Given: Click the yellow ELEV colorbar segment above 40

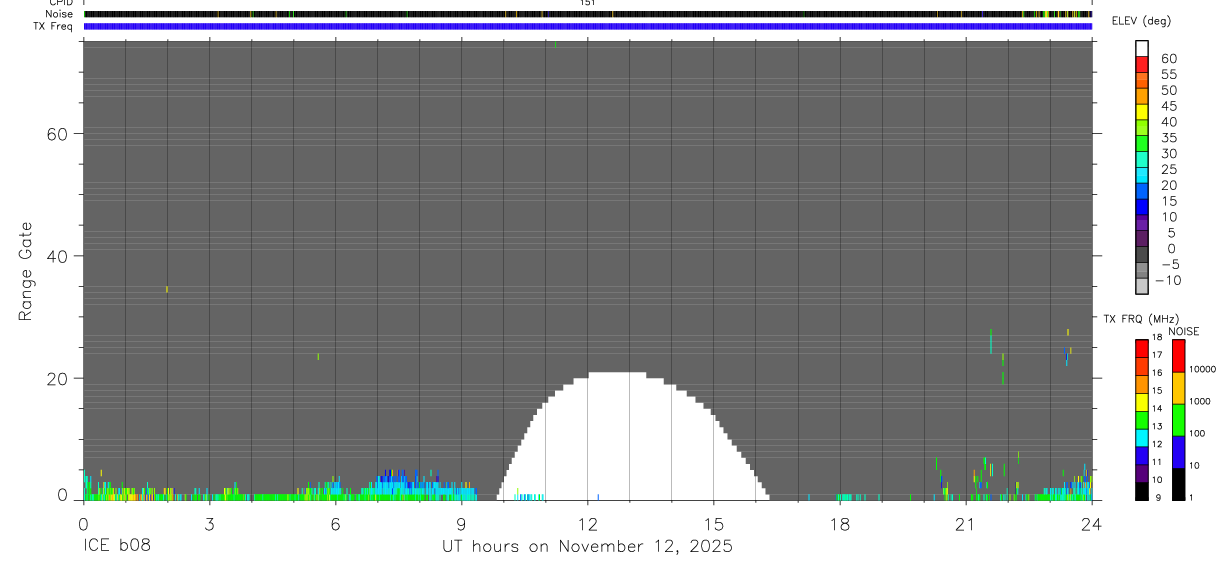Looking at the screenshot, I should coord(1142,112).
